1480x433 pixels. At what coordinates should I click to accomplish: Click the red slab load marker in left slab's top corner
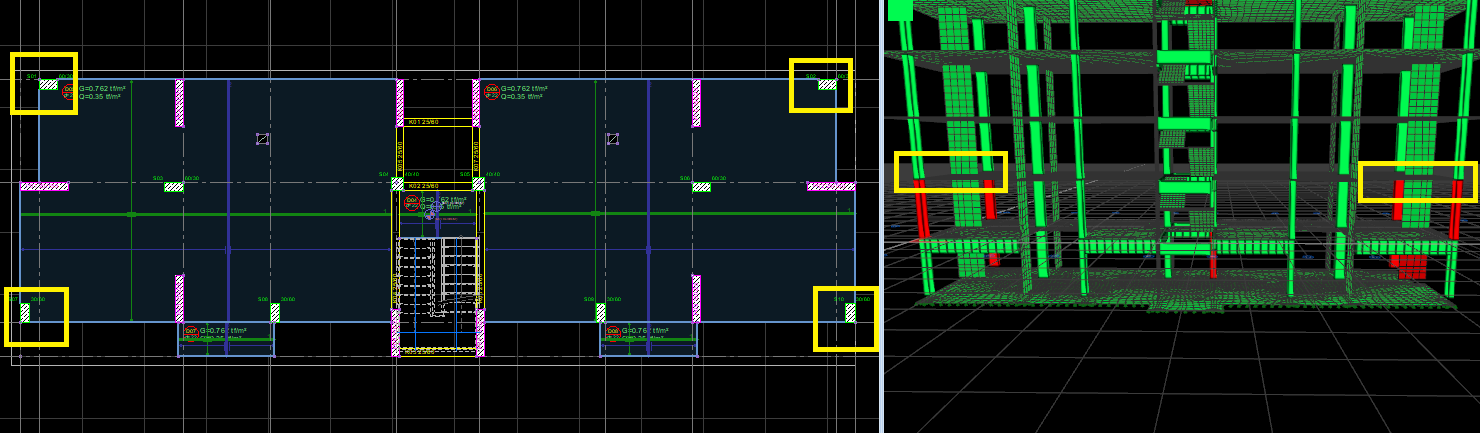(69, 91)
